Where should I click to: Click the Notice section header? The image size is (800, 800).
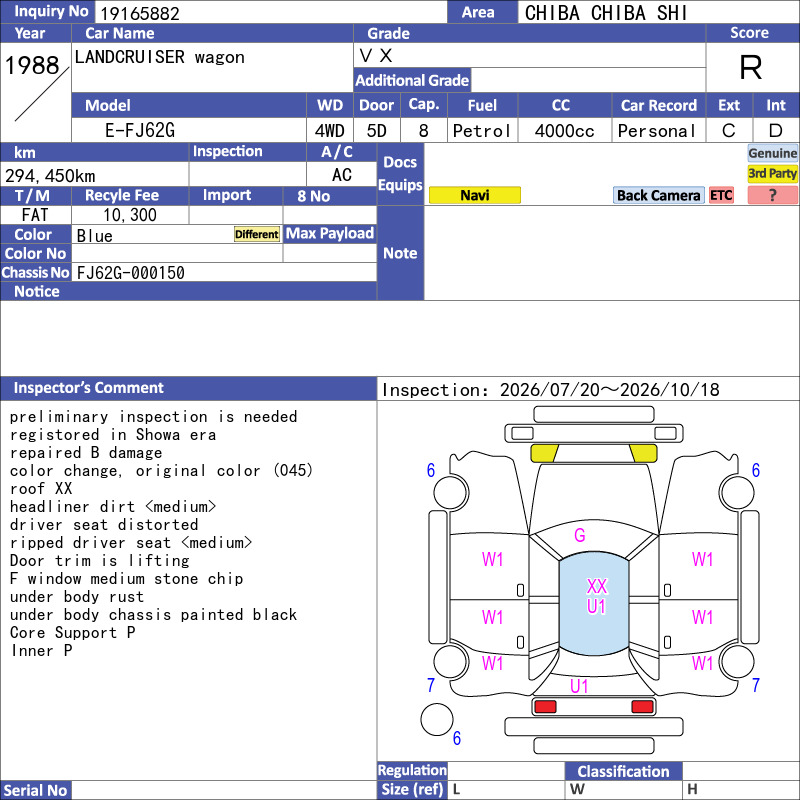coord(188,291)
